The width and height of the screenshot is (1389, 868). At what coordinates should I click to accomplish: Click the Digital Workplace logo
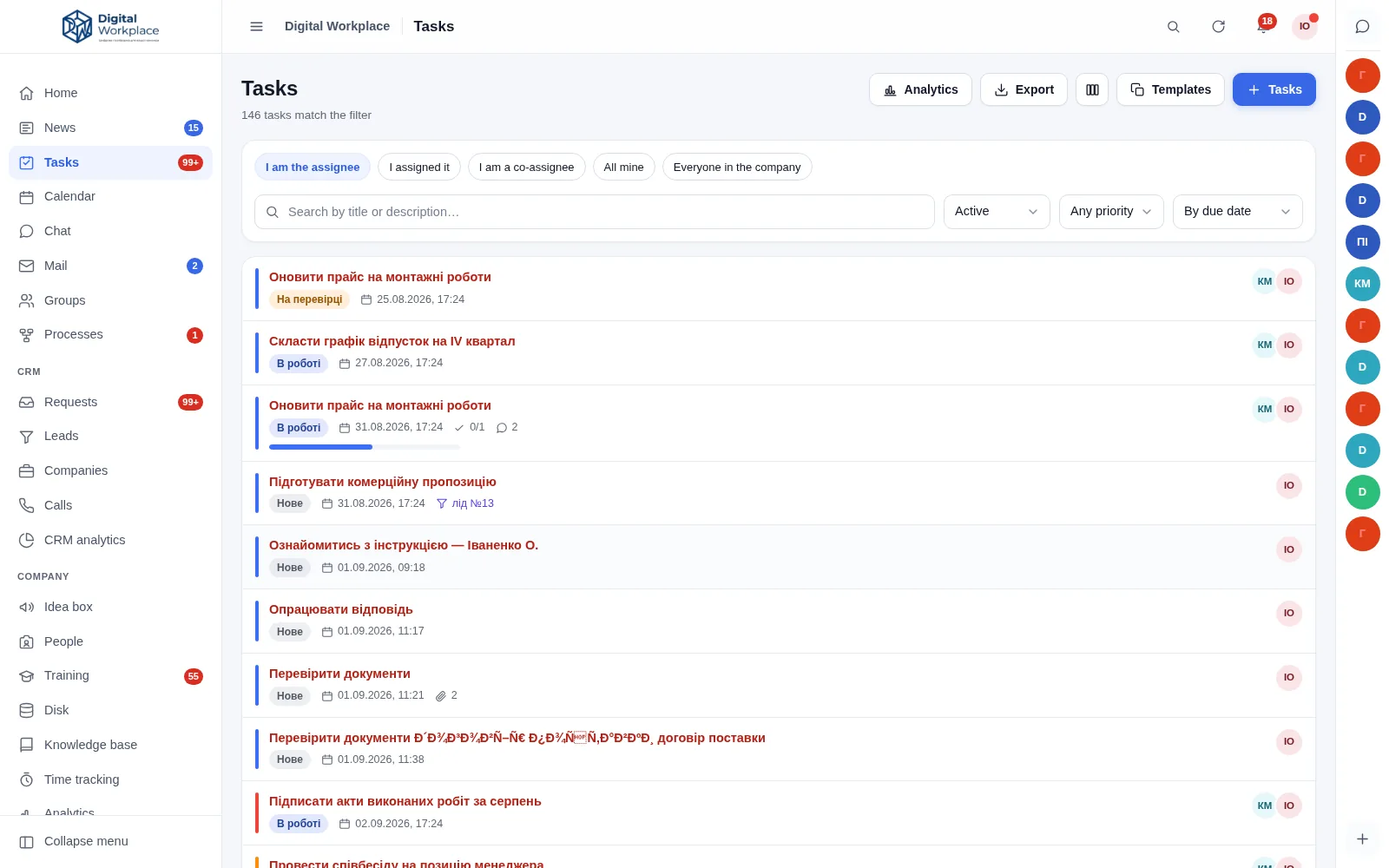coord(111,27)
